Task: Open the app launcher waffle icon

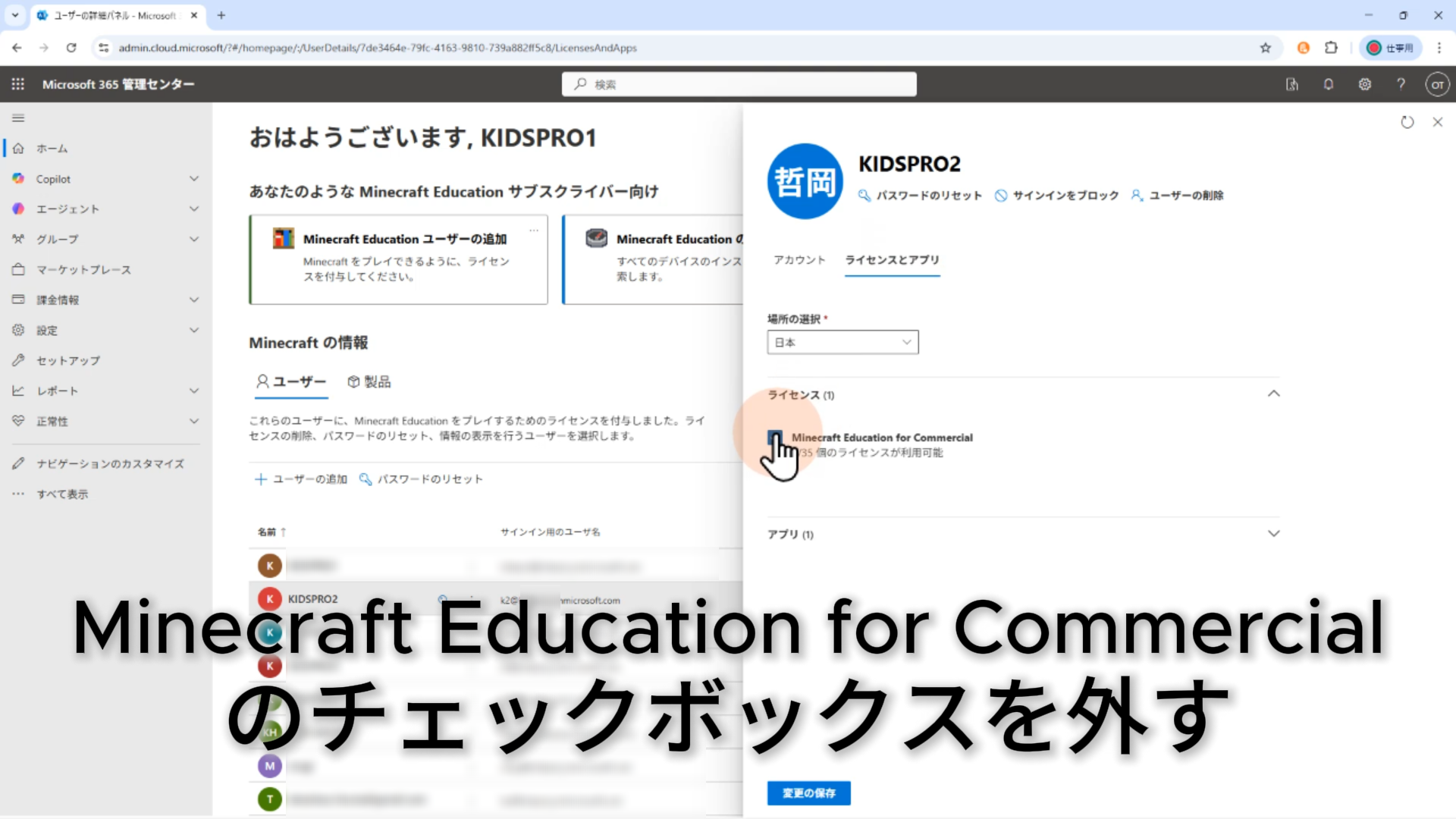Action: 18,84
